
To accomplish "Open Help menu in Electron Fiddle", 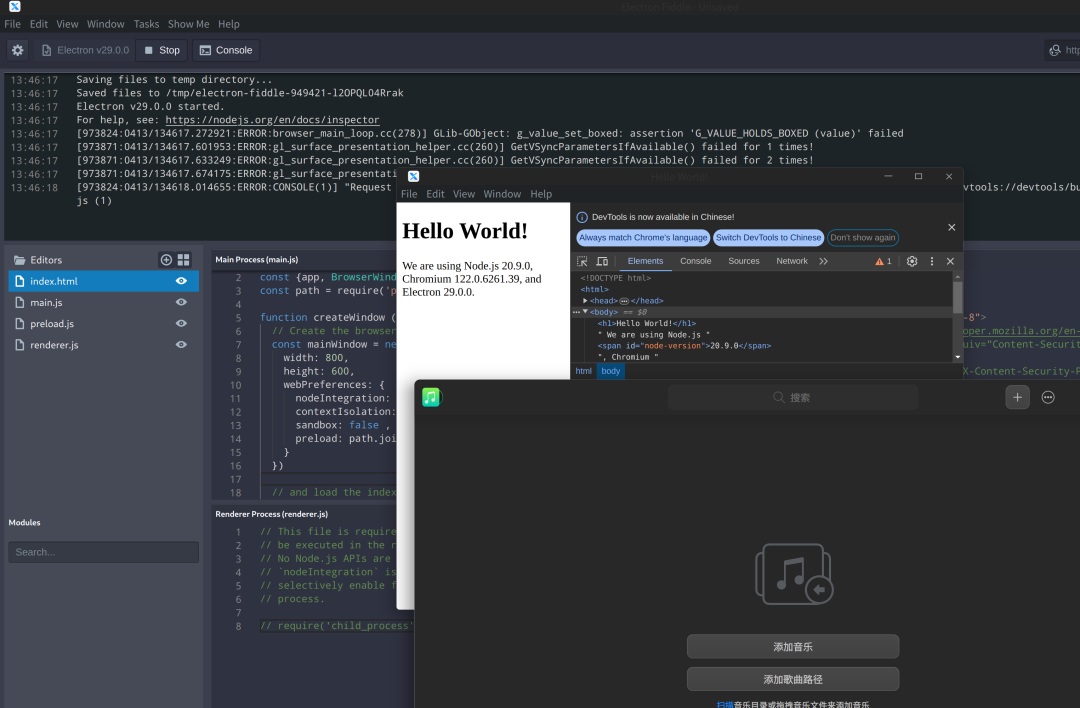I will (229, 24).
